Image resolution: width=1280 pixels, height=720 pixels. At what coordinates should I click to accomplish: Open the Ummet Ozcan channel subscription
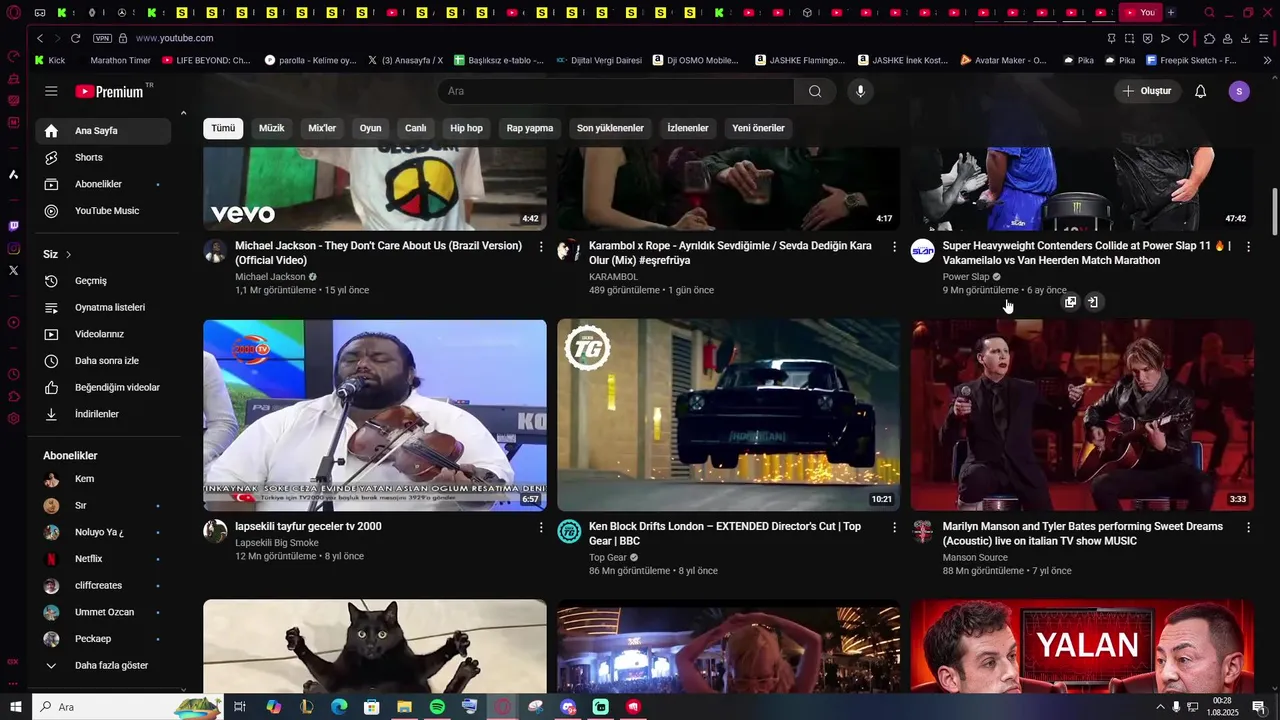[x=103, y=612]
